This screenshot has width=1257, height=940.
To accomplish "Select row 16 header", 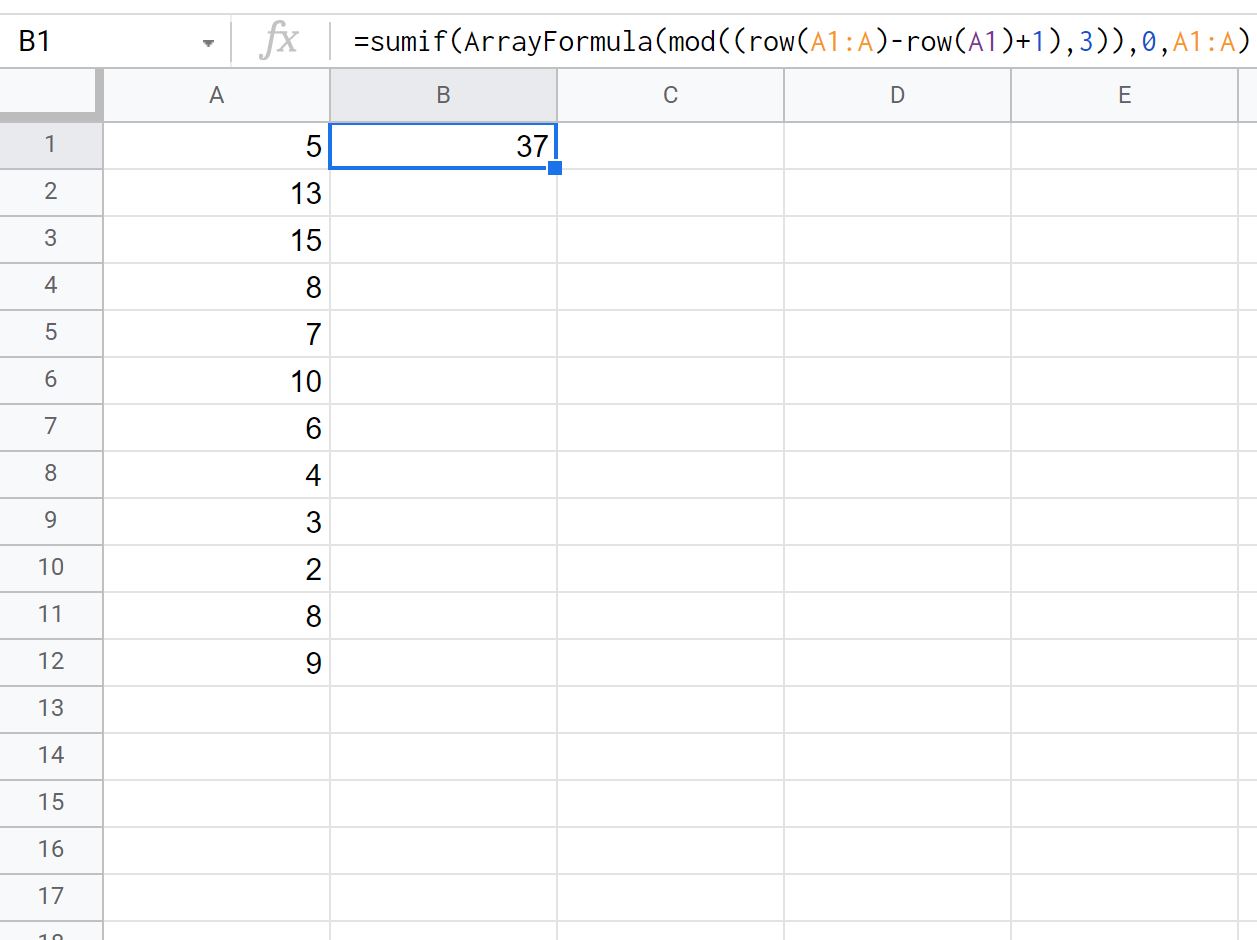I will tap(51, 851).
